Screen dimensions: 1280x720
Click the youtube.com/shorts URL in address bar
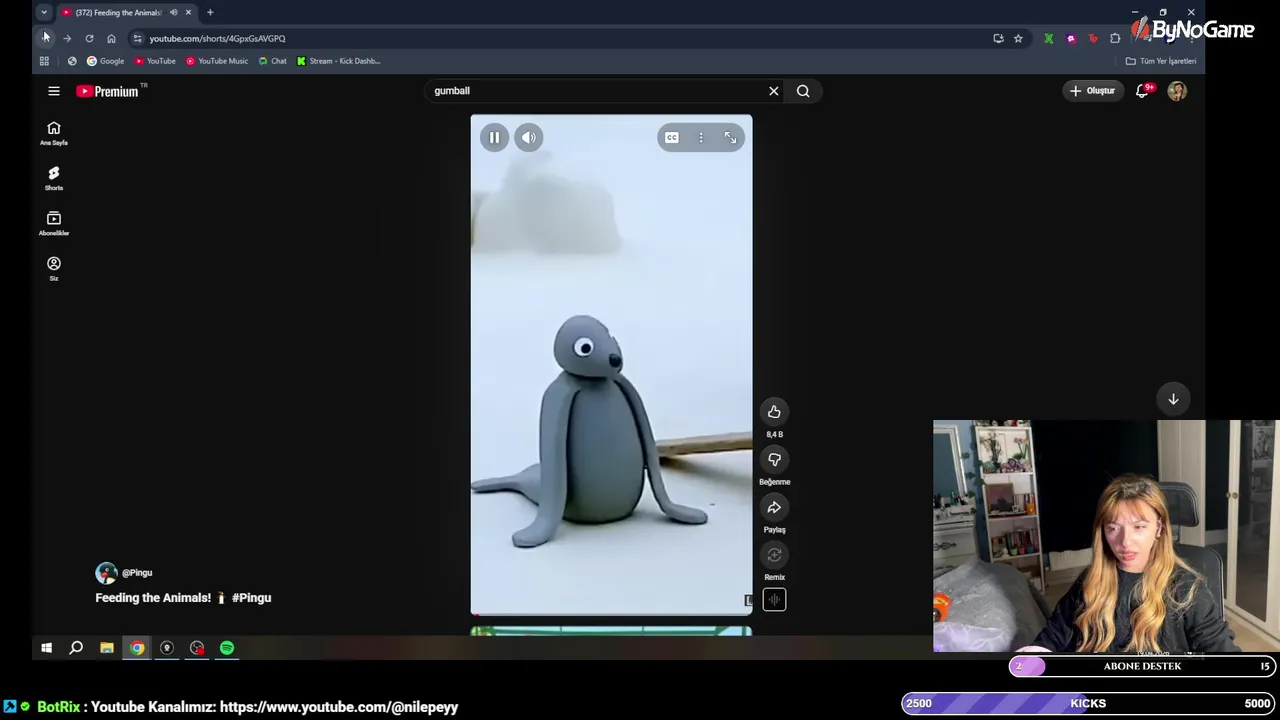217,38
